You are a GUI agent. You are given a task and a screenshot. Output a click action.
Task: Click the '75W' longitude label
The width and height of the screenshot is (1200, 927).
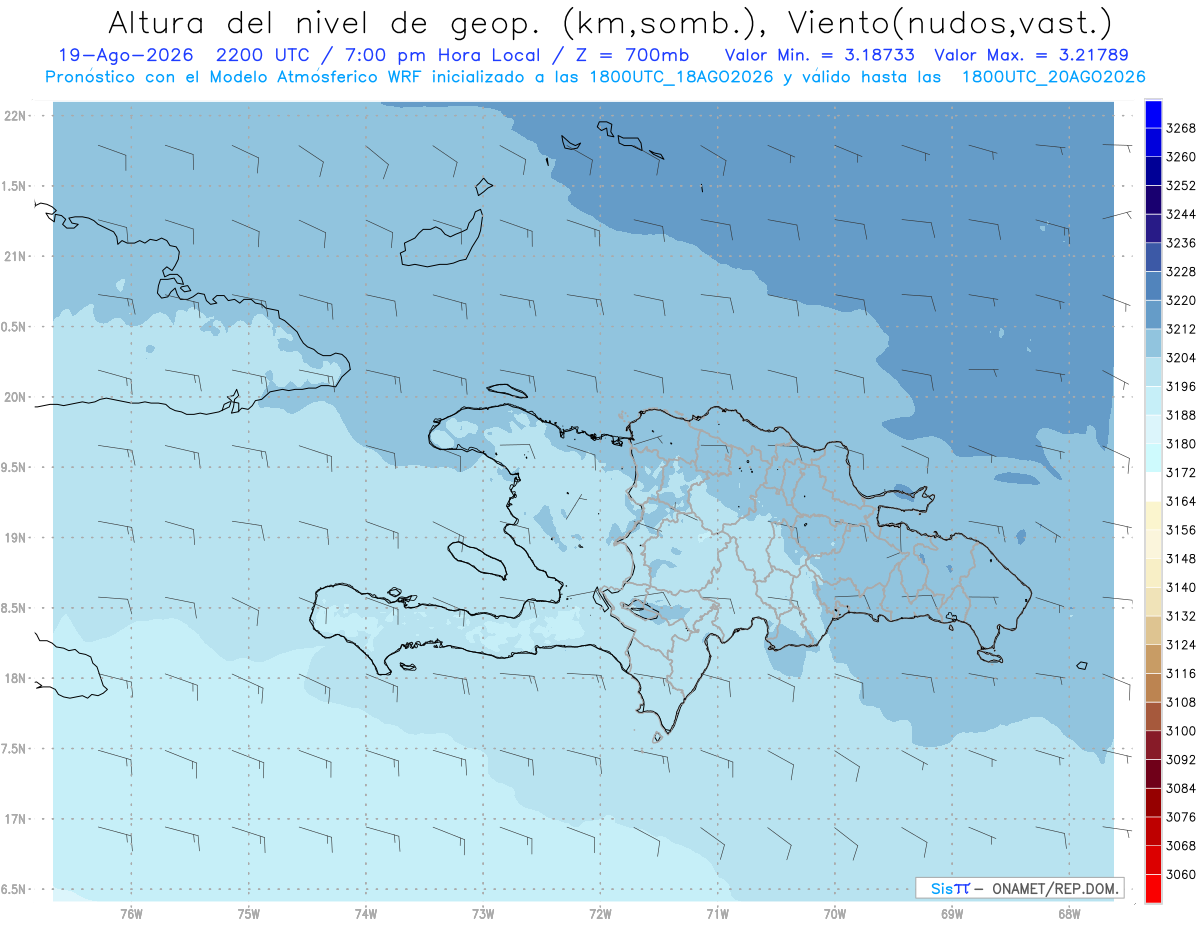coord(249,914)
